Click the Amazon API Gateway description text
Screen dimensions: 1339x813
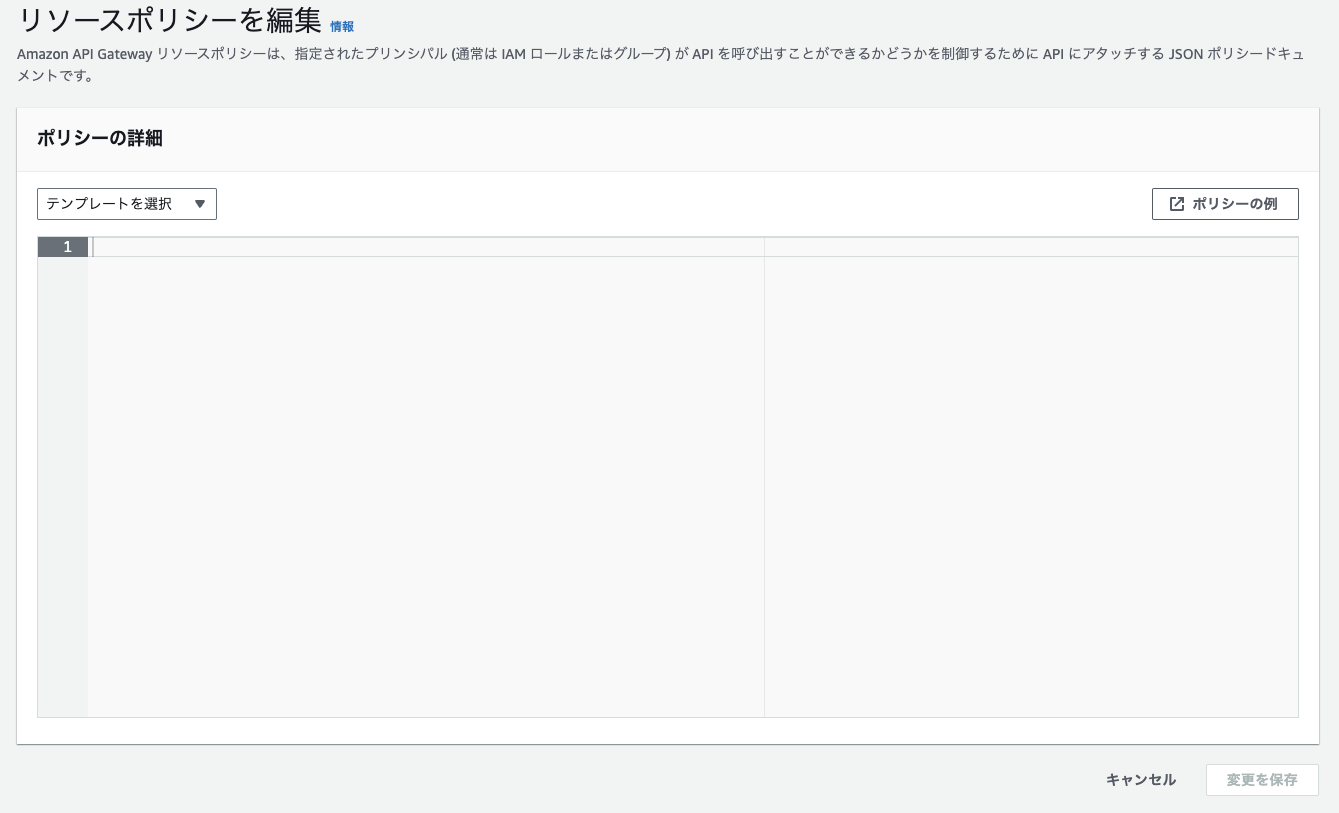(661, 64)
